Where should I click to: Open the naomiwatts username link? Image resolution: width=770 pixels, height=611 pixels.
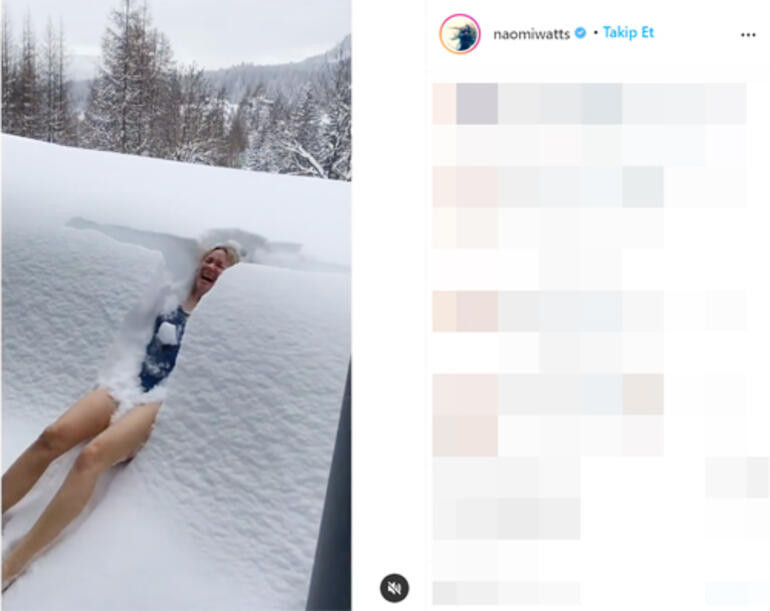(531, 34)
